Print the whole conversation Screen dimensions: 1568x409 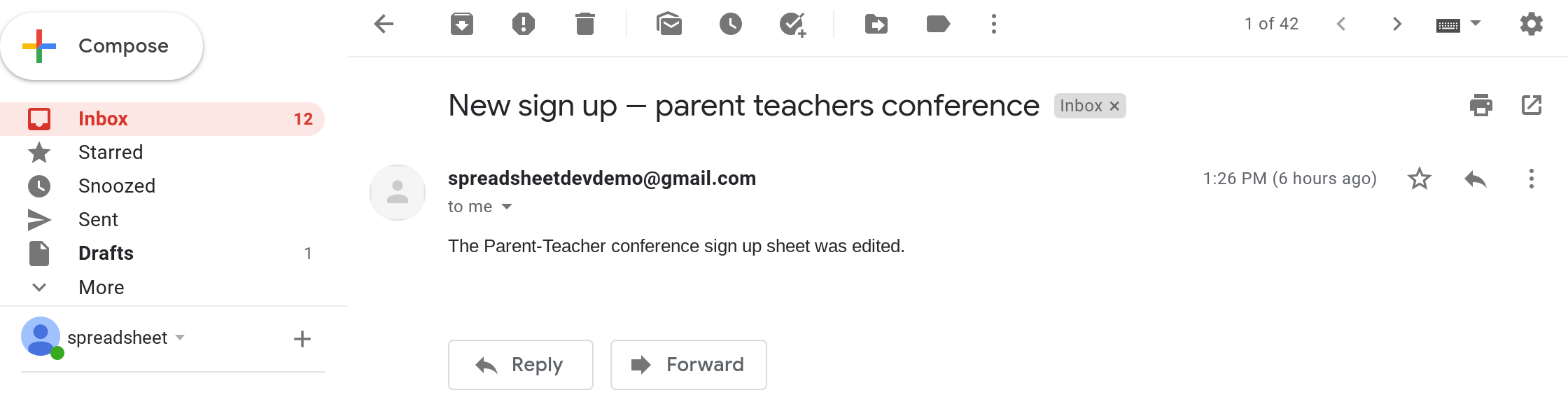coord(1480,106)
